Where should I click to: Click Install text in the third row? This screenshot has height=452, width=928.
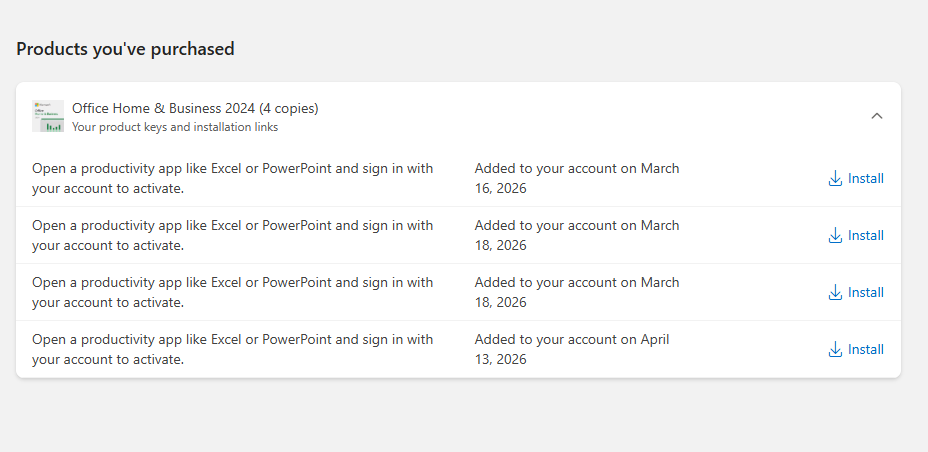pos(866,292)
